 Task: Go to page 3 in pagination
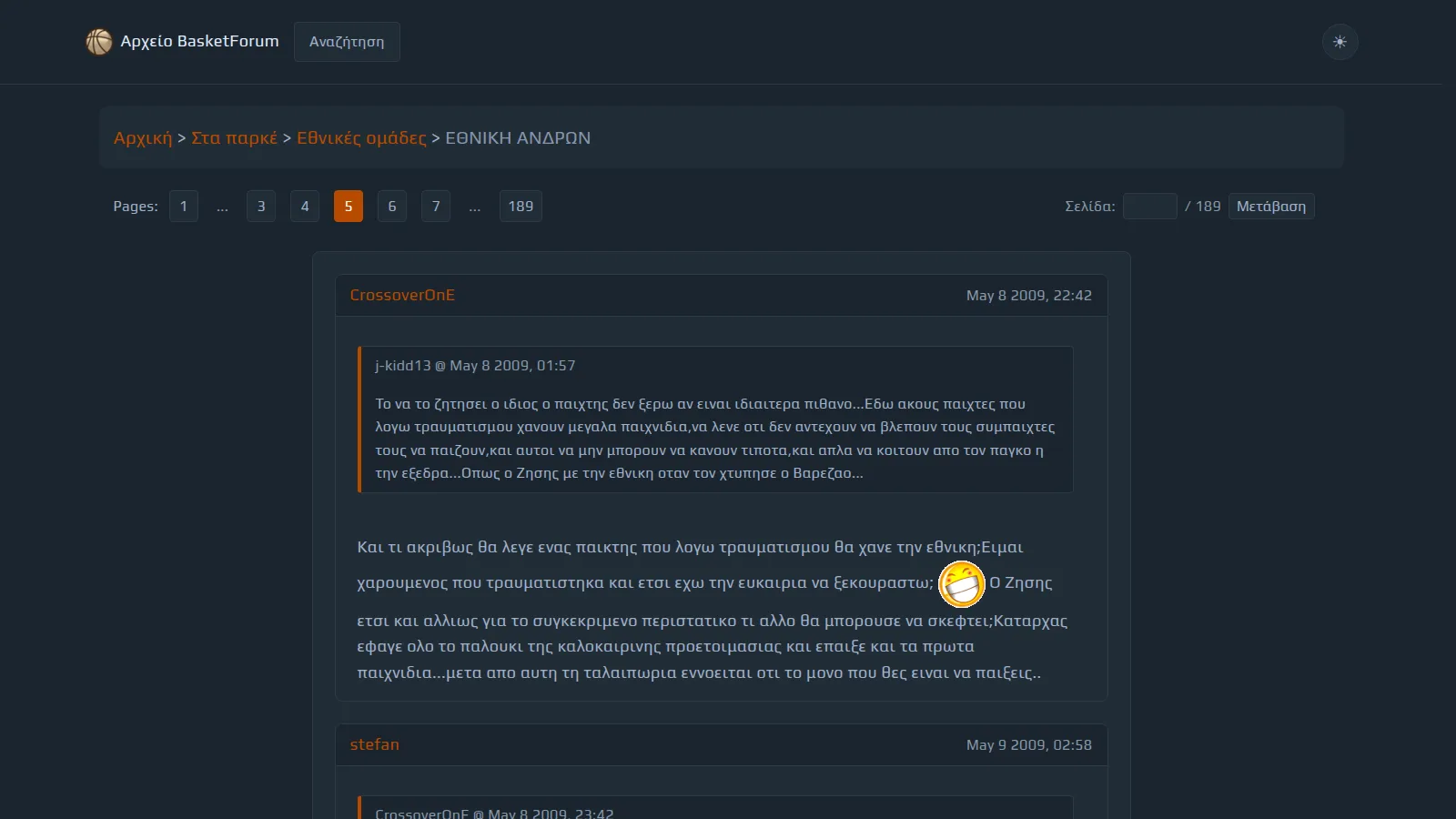261,206
